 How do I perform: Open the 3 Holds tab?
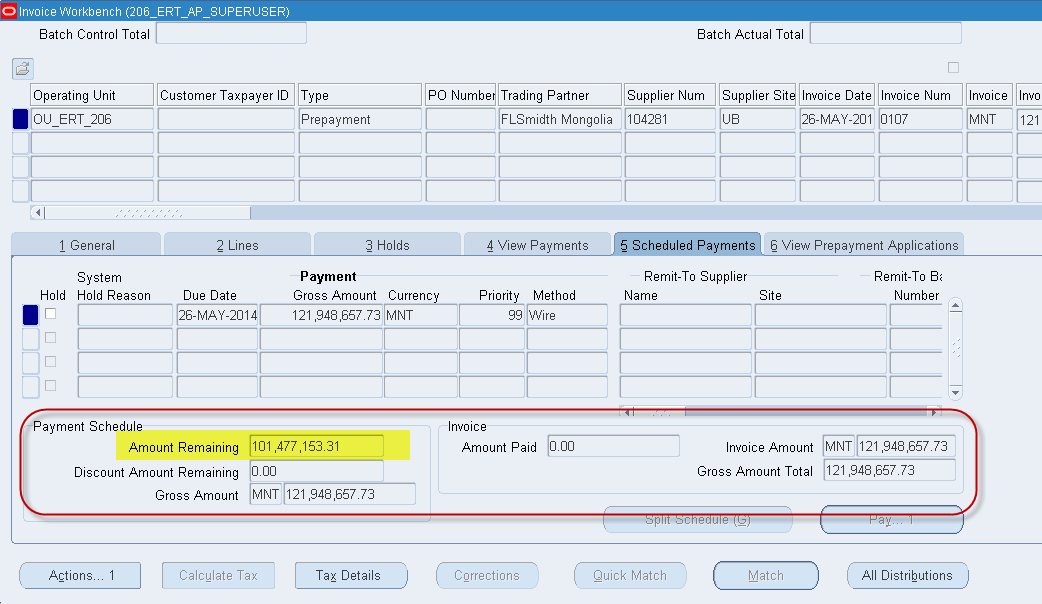387,243
